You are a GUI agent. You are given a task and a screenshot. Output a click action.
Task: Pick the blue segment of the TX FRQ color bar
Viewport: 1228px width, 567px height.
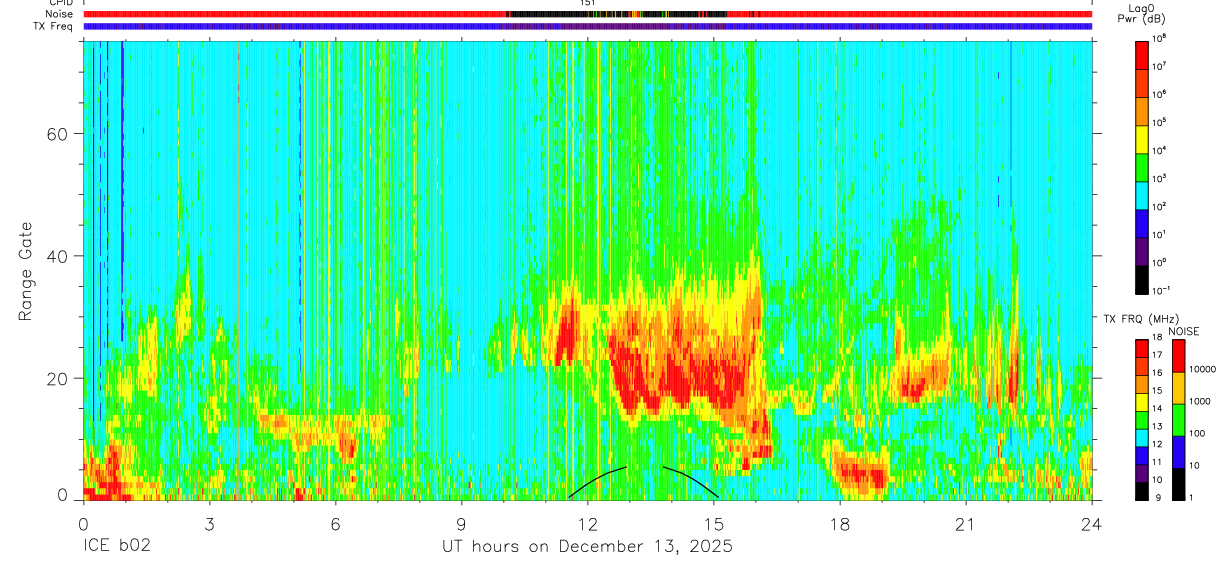pos(1141,455)
